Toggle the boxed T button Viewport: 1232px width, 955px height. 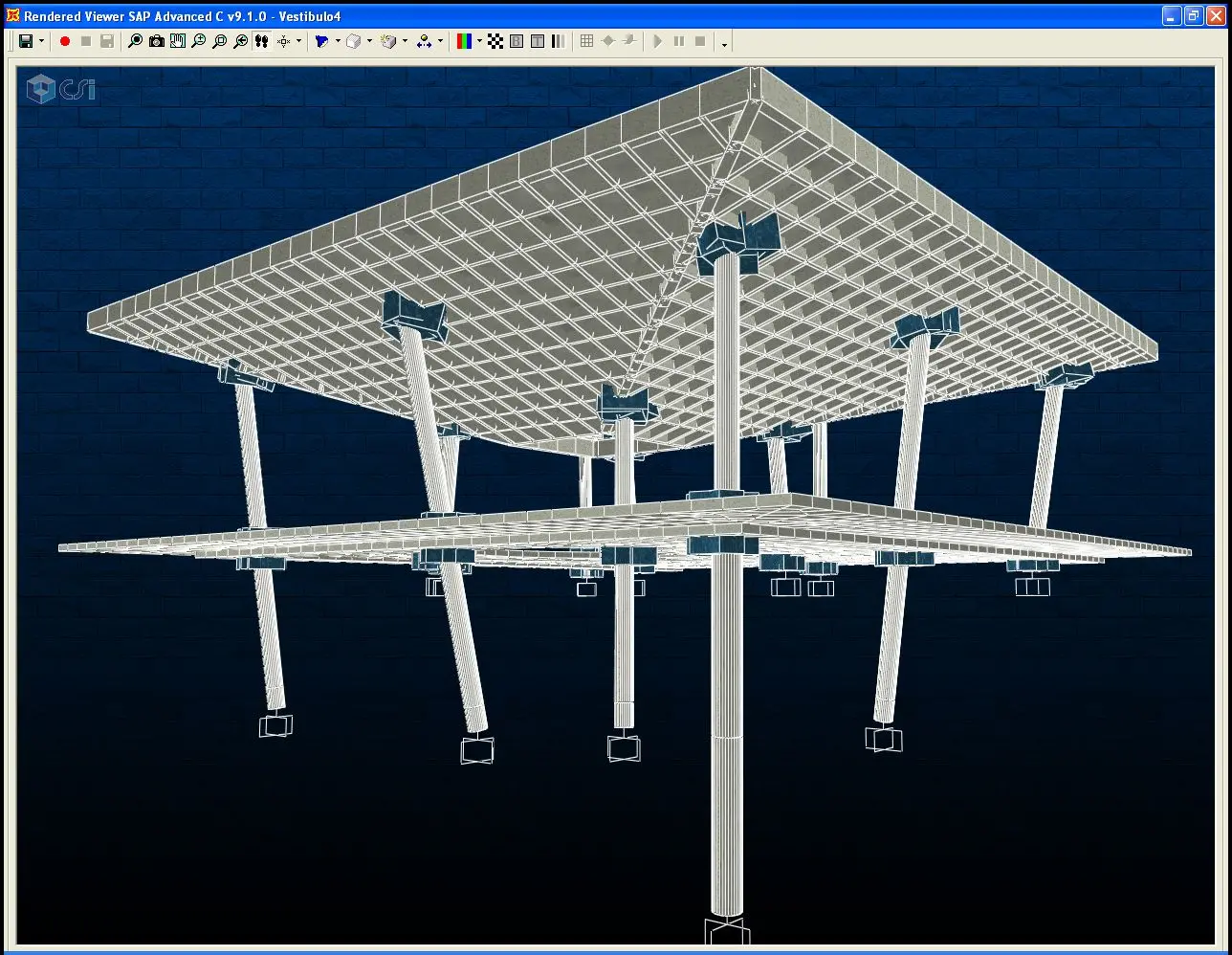click(538, 41)
